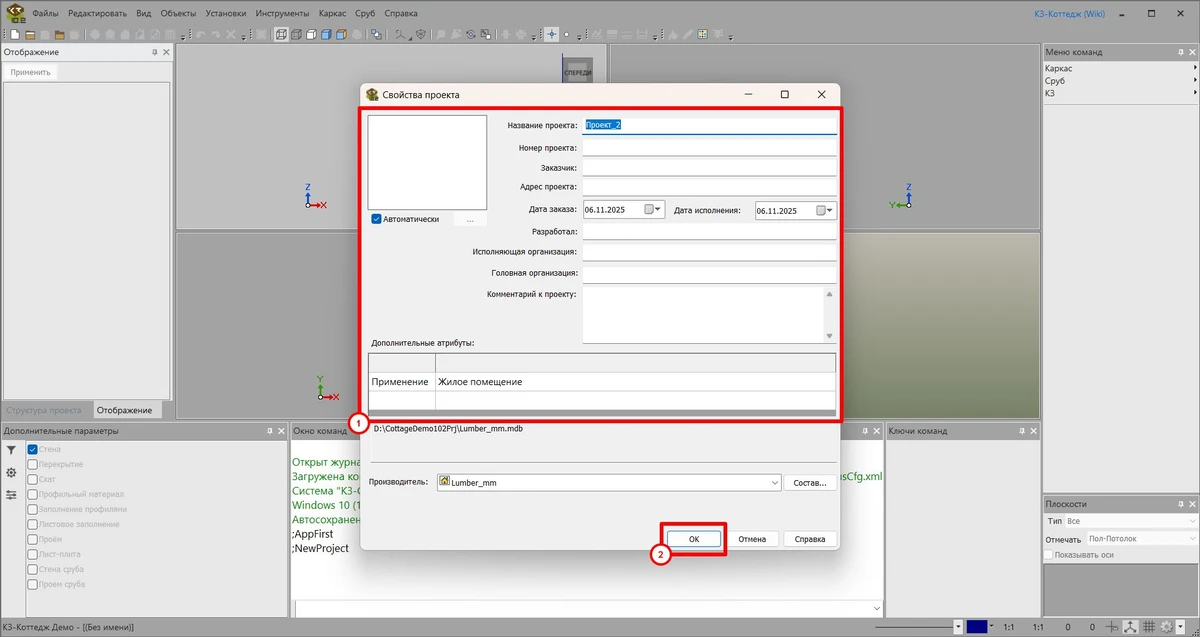
Task: Toggle the Автоматически checkbox
Action: tap(377, 219)
